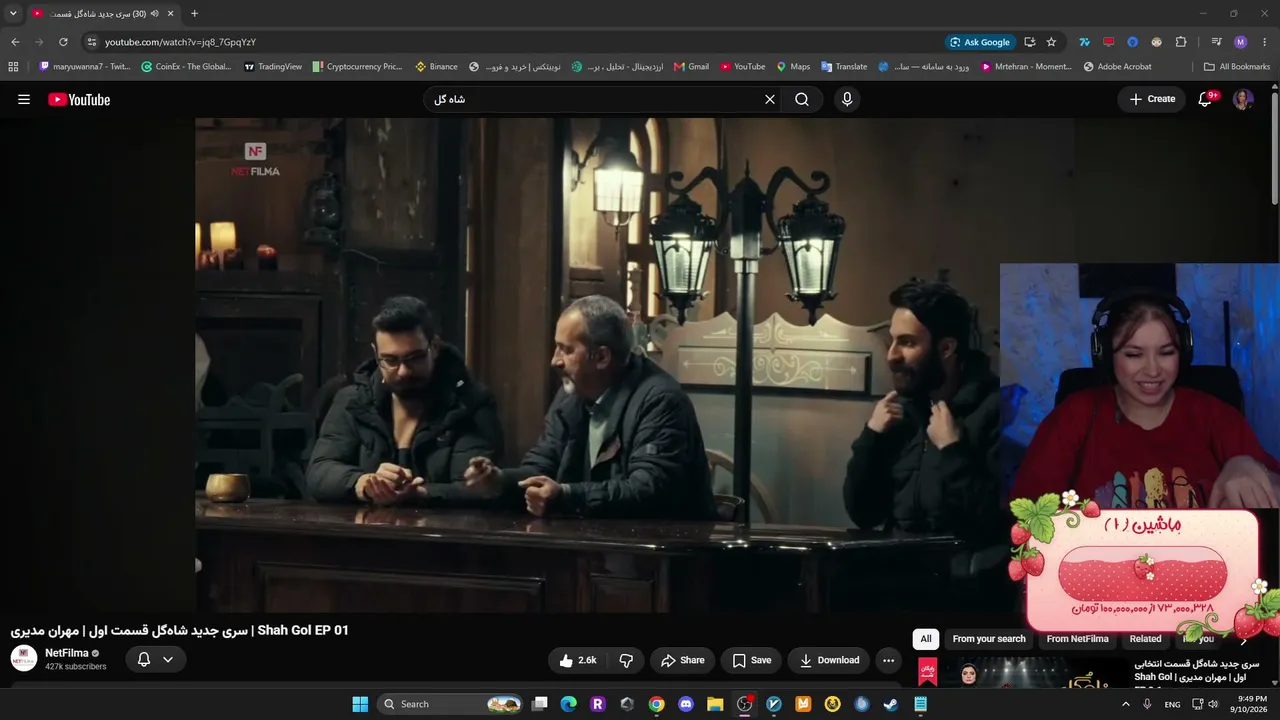Open the Extensions puzzle icon
The height and width of the screenshot is (720, 1280).
click(x=1181, y=42)
